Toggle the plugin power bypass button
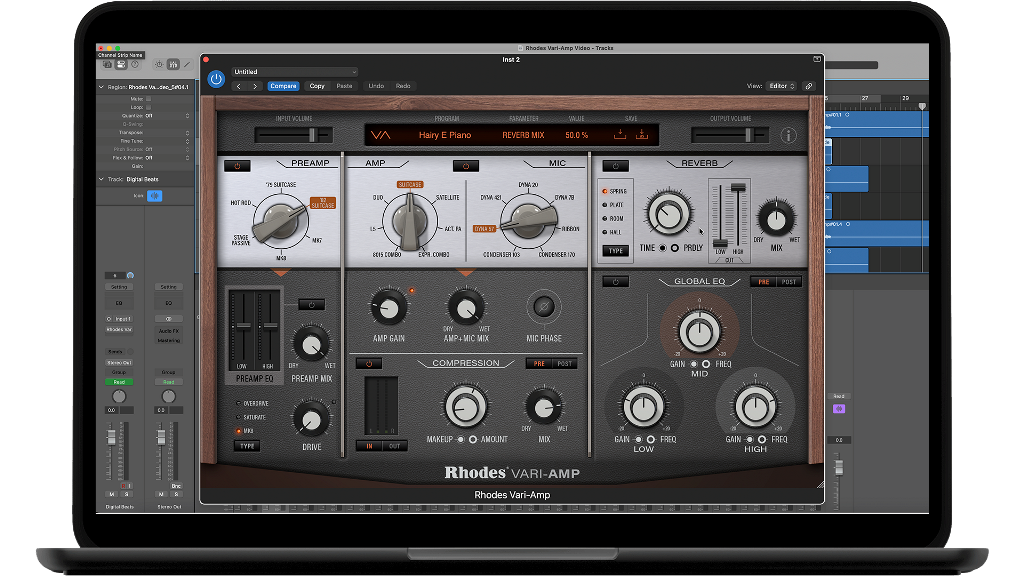1024x576 pixels. point(216,79)
